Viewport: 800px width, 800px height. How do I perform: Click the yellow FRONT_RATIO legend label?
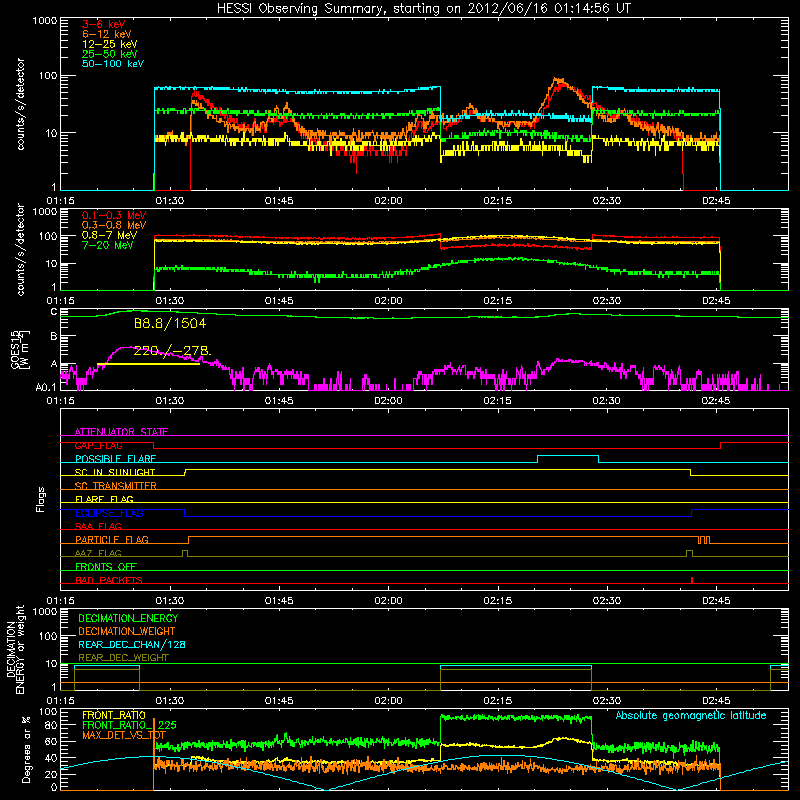click(x=114, y=715)
